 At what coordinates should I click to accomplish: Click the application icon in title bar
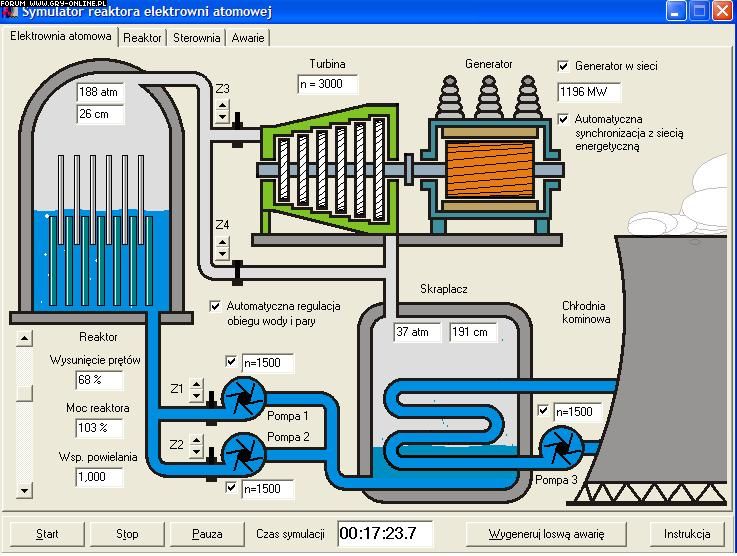click(9, 11)
